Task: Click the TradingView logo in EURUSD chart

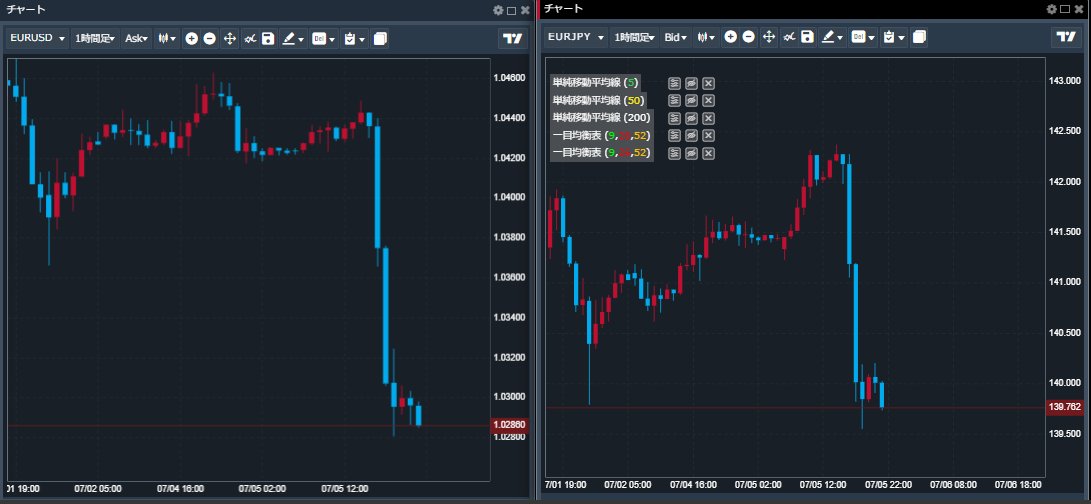Action: [513, 39]
